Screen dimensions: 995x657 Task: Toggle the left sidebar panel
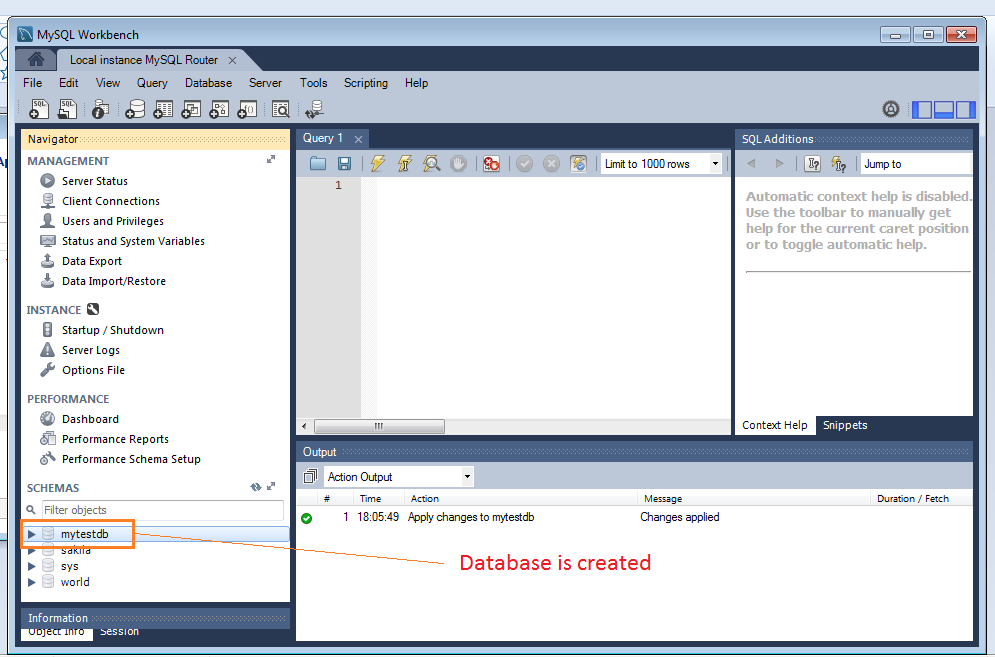click(922, 110)
